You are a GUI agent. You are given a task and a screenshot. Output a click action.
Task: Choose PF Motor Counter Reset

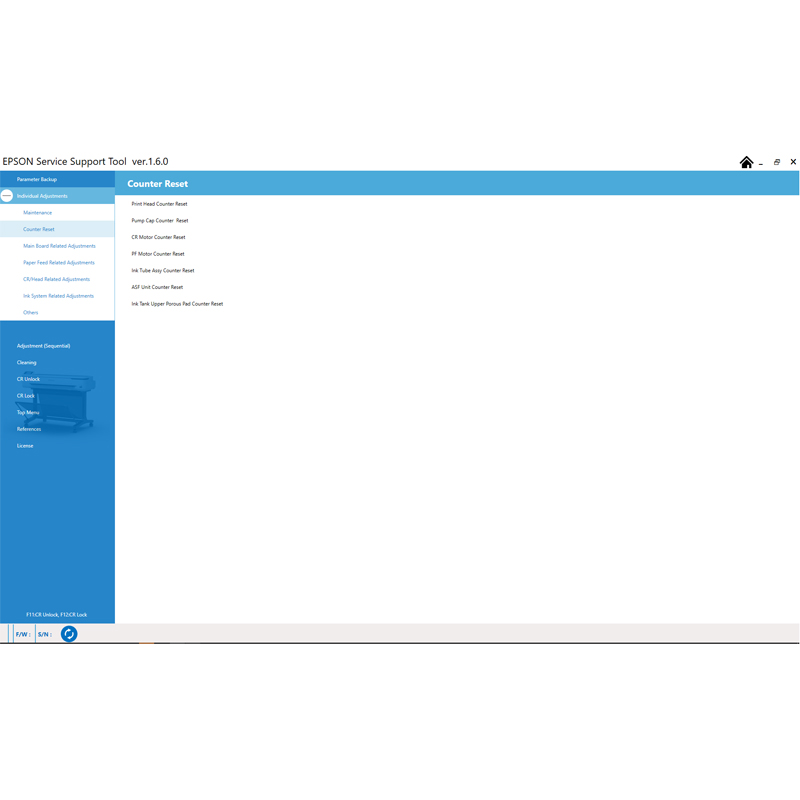click(x=158, y=254)
